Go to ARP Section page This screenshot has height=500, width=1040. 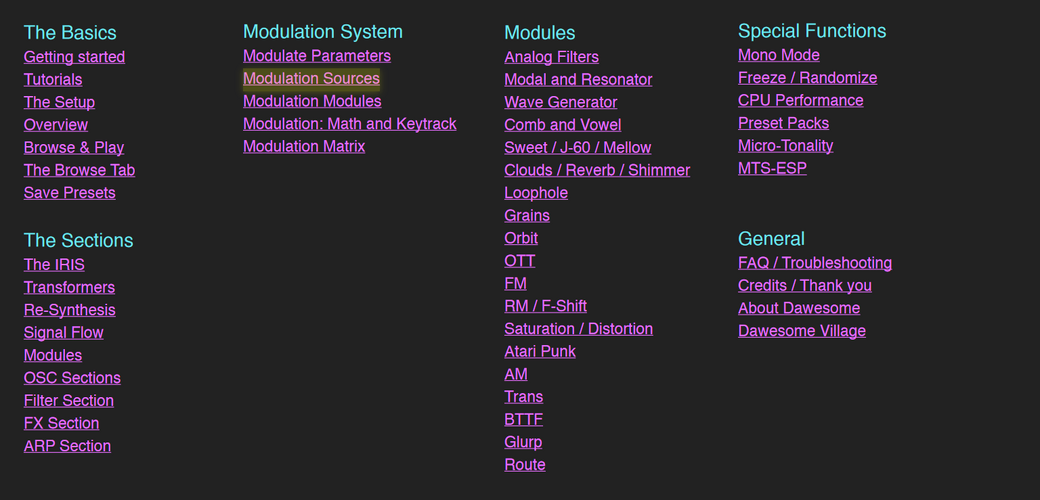point(67,446)
